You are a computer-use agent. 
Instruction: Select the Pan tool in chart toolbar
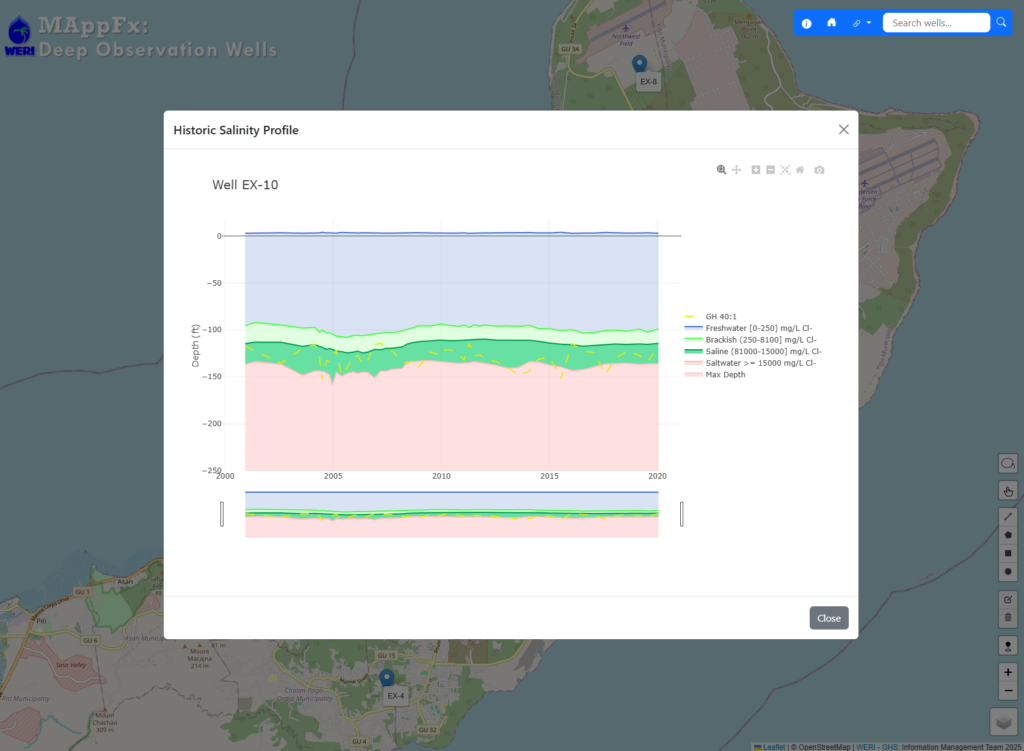(736, 170)
